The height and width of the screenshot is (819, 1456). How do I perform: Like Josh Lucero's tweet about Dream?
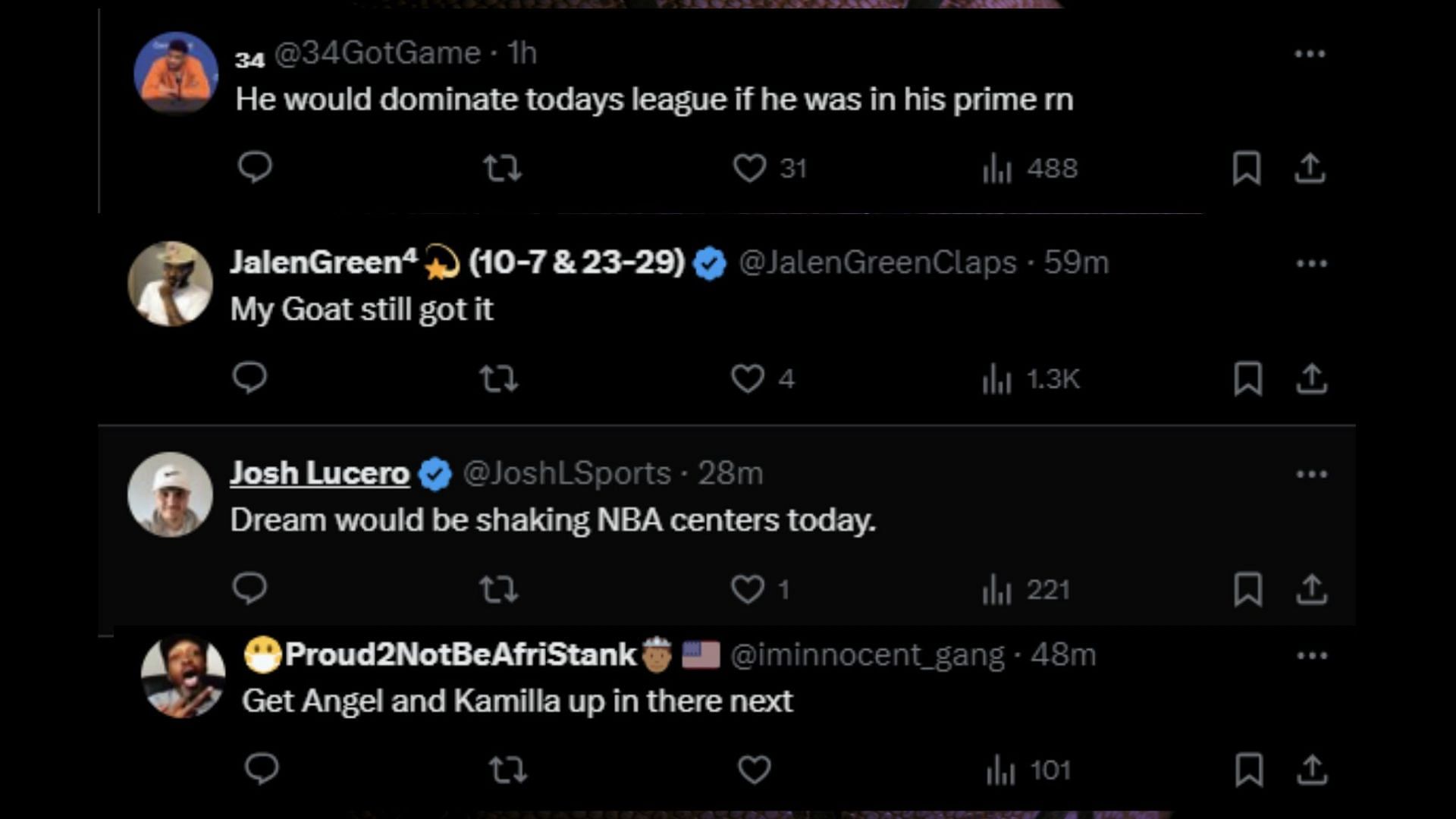point(748,589)
